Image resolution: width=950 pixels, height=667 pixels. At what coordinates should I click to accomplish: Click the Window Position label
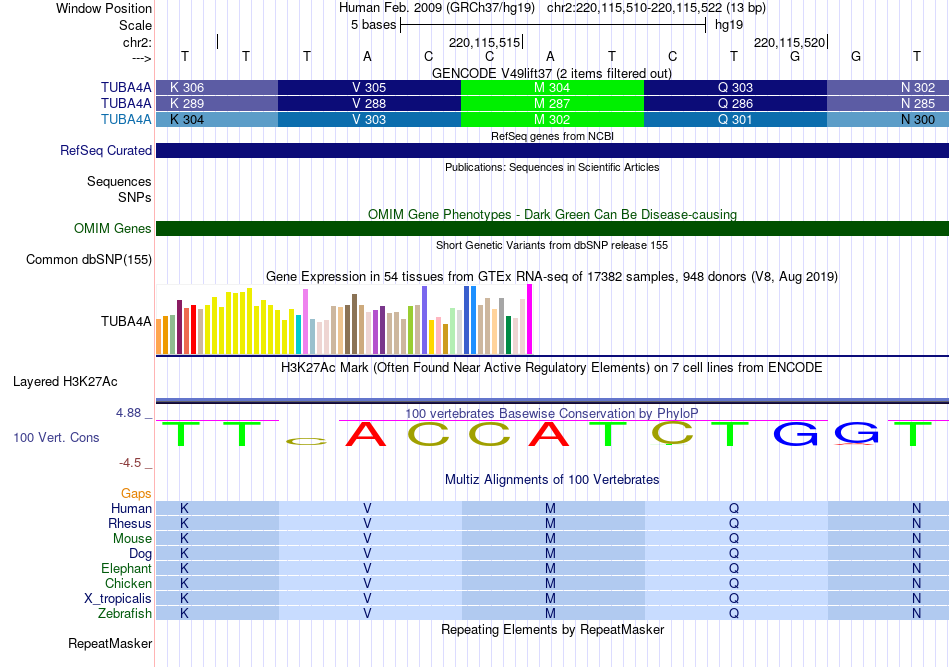104,8
